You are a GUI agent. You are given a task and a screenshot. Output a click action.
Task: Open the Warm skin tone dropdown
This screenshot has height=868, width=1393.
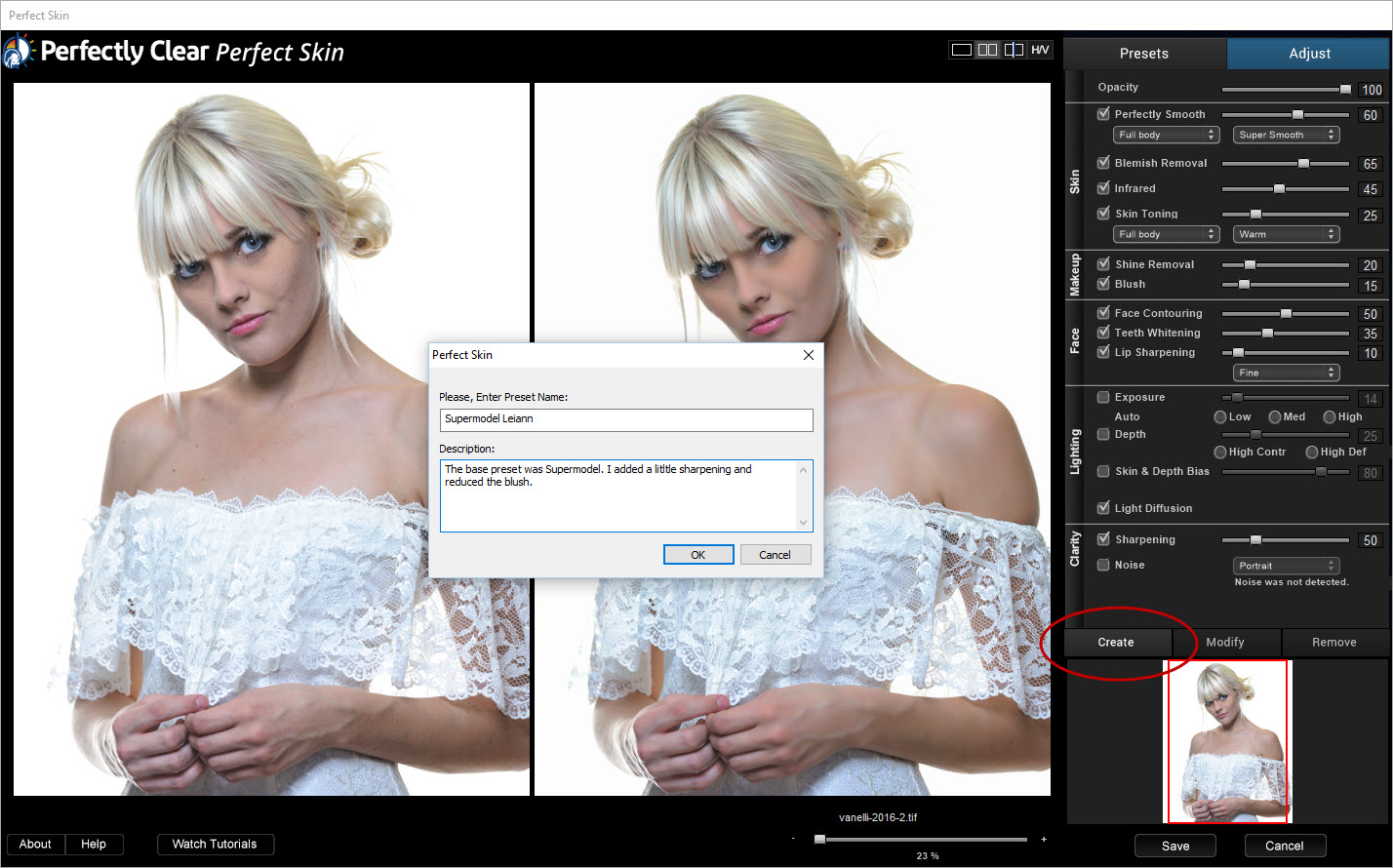pos(1287,234)
